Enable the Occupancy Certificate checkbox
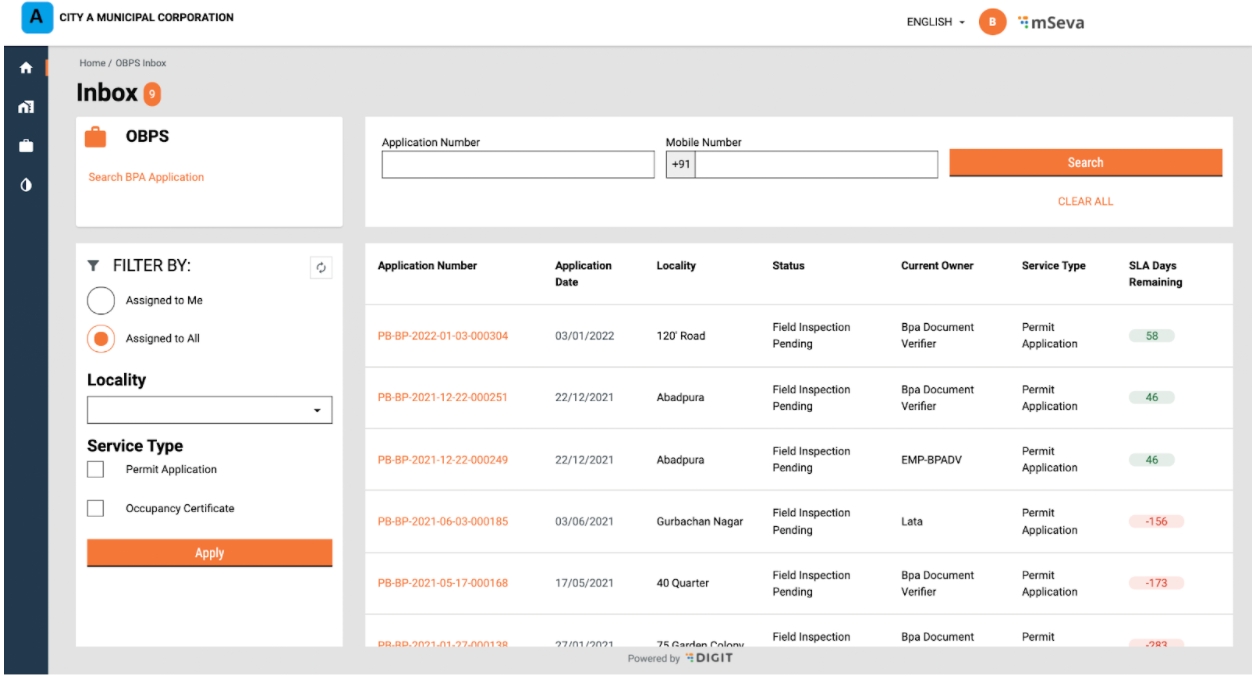This screenshot has width=1256, height=678. coord(96,508)
